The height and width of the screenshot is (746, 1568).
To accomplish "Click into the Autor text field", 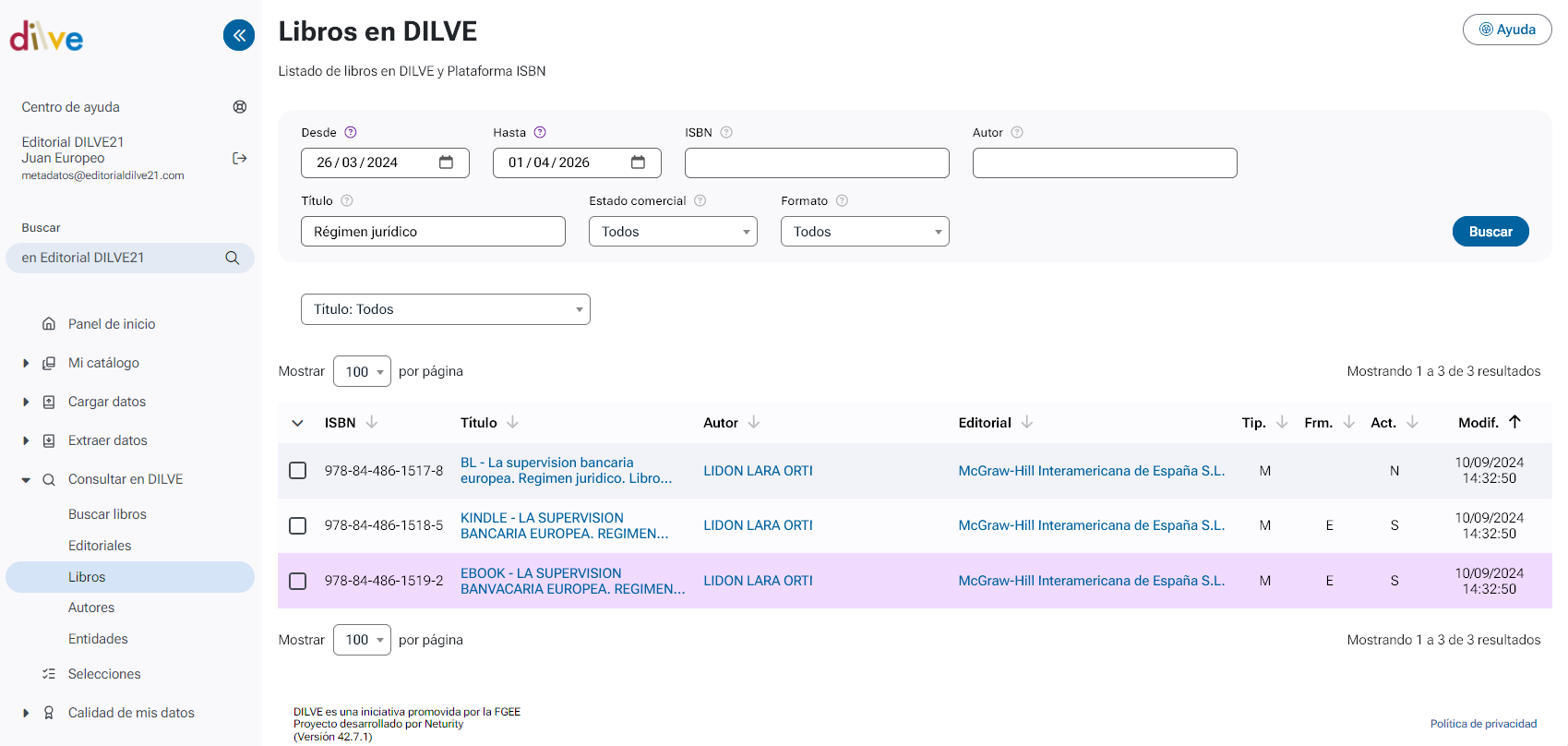I will pos(1104,163).
